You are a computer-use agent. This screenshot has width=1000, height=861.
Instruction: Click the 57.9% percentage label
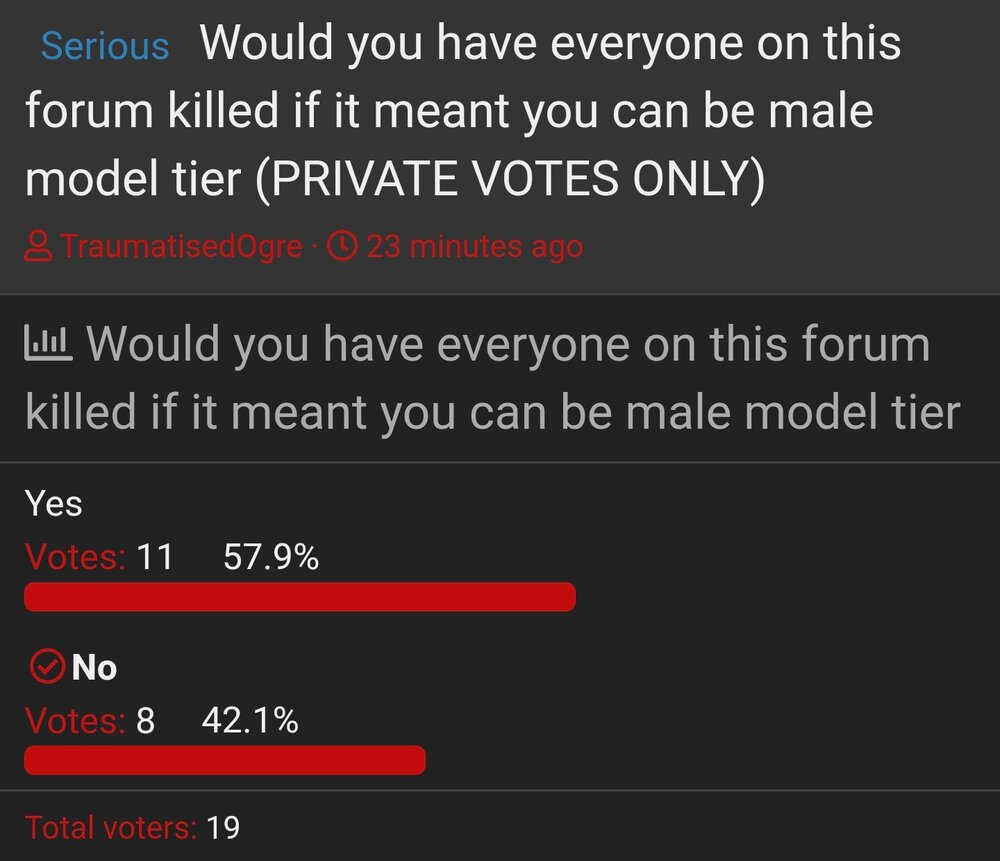coord(271,557)
